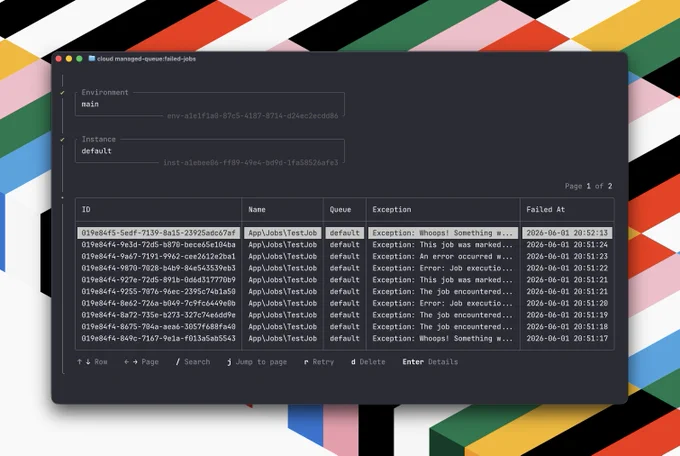Click the 2026-06-01 20:51:20 timestamp
The image size is (680, 456).
[x=567, y=303]
